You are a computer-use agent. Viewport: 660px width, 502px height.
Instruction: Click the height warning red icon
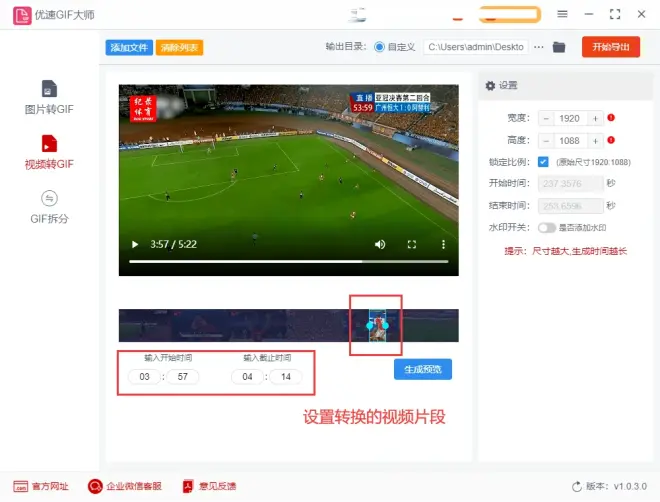click(x=611, y=140)
